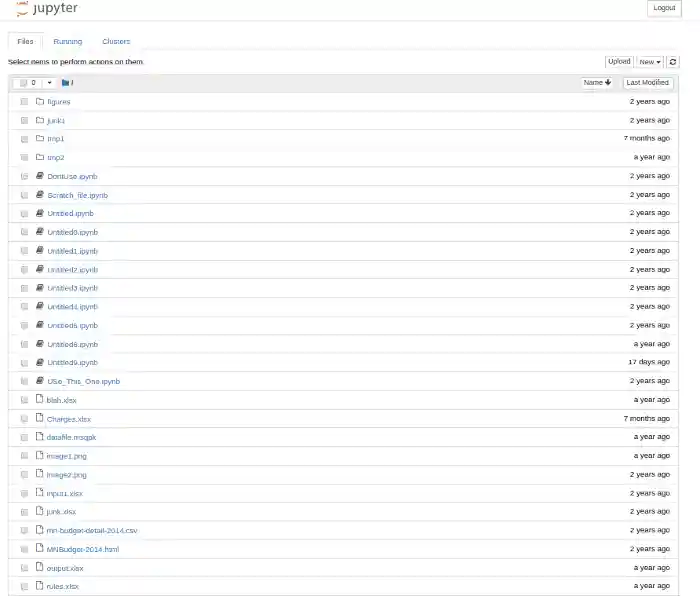The image size is (700, 596).
Task: Open the tmp2 folder link
Action: (56, 158)
